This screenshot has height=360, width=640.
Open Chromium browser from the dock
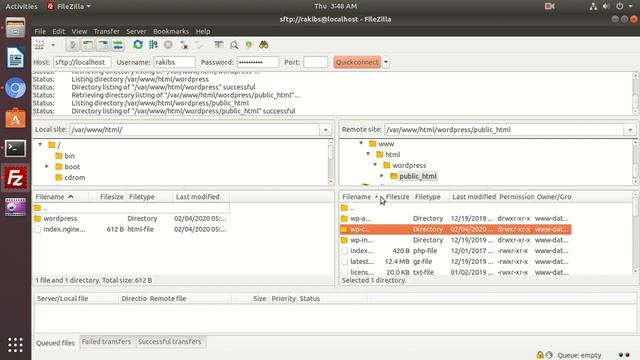(x=16, y=88)
